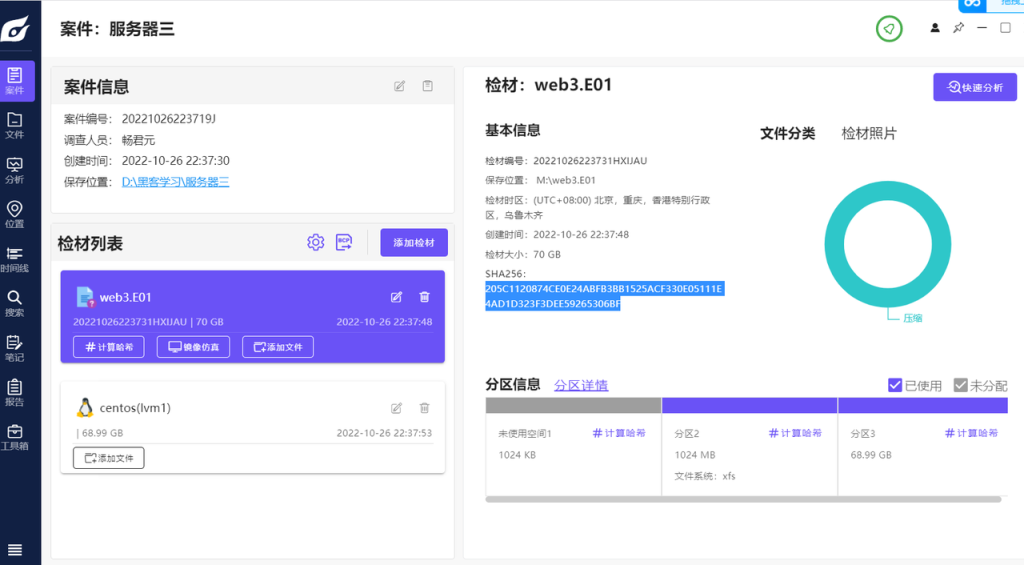The height and width of the screenshot is (565, 1024).
Task: Open the 分析 analysis sidebar icon
Action: (x=15, y=170)
